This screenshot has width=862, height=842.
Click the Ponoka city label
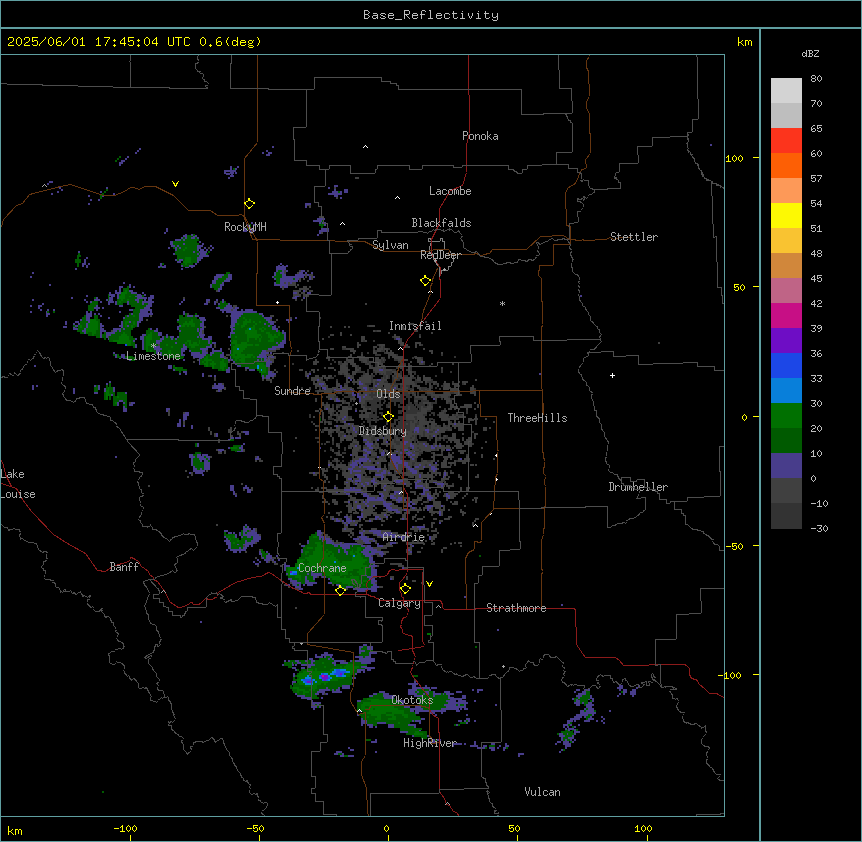pyautogui.click(x=480, y=136)
